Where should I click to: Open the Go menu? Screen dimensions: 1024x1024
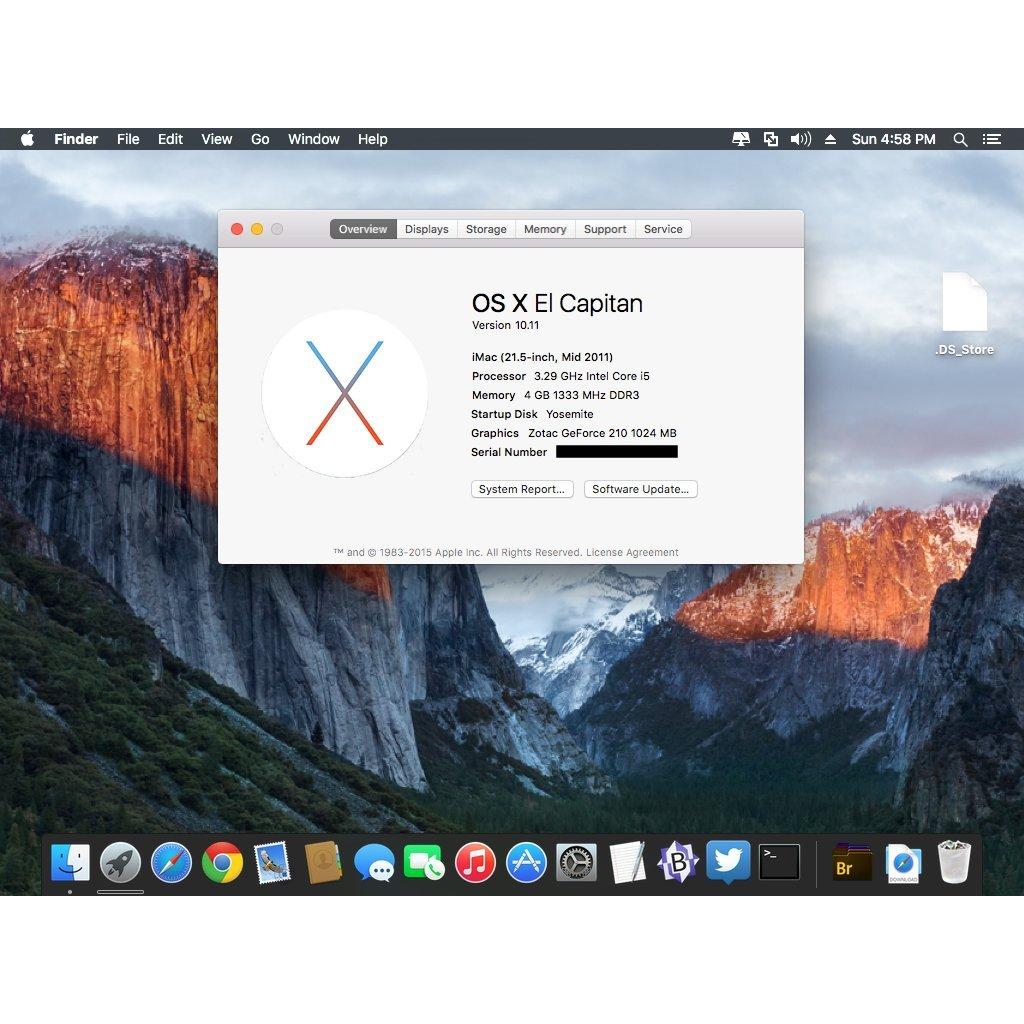[x=260, y=139]
